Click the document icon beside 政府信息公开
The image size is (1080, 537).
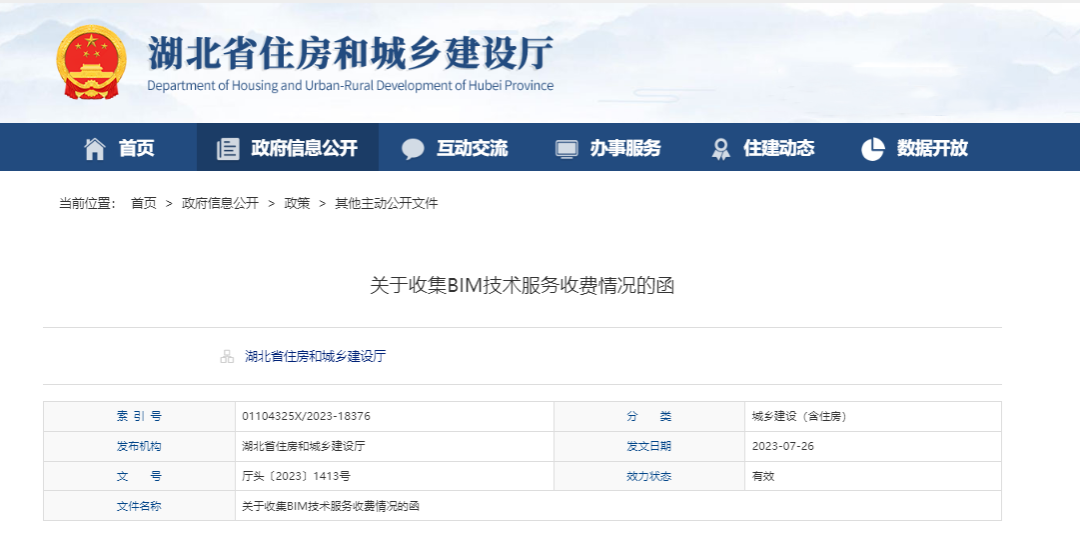tap(228, 149)
